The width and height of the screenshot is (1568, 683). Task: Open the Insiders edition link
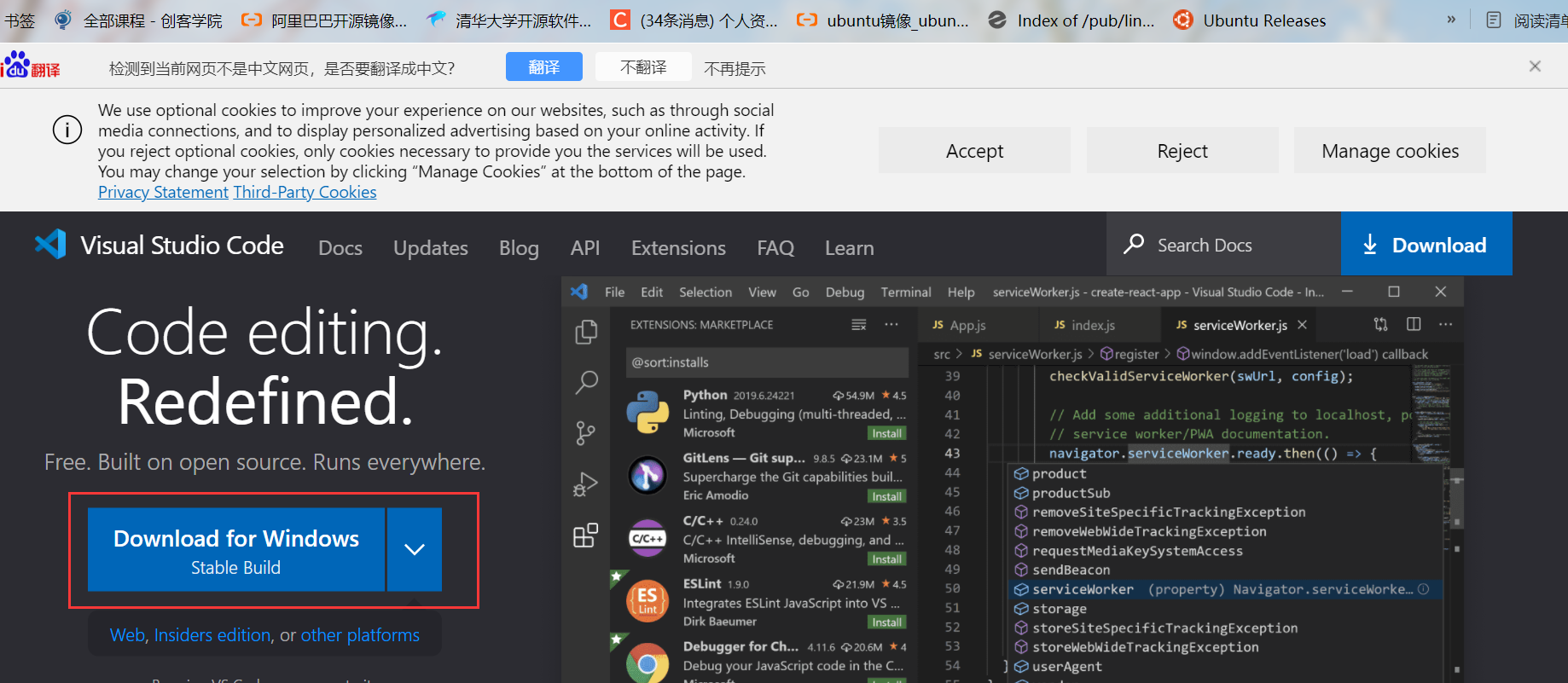(212, 635)
